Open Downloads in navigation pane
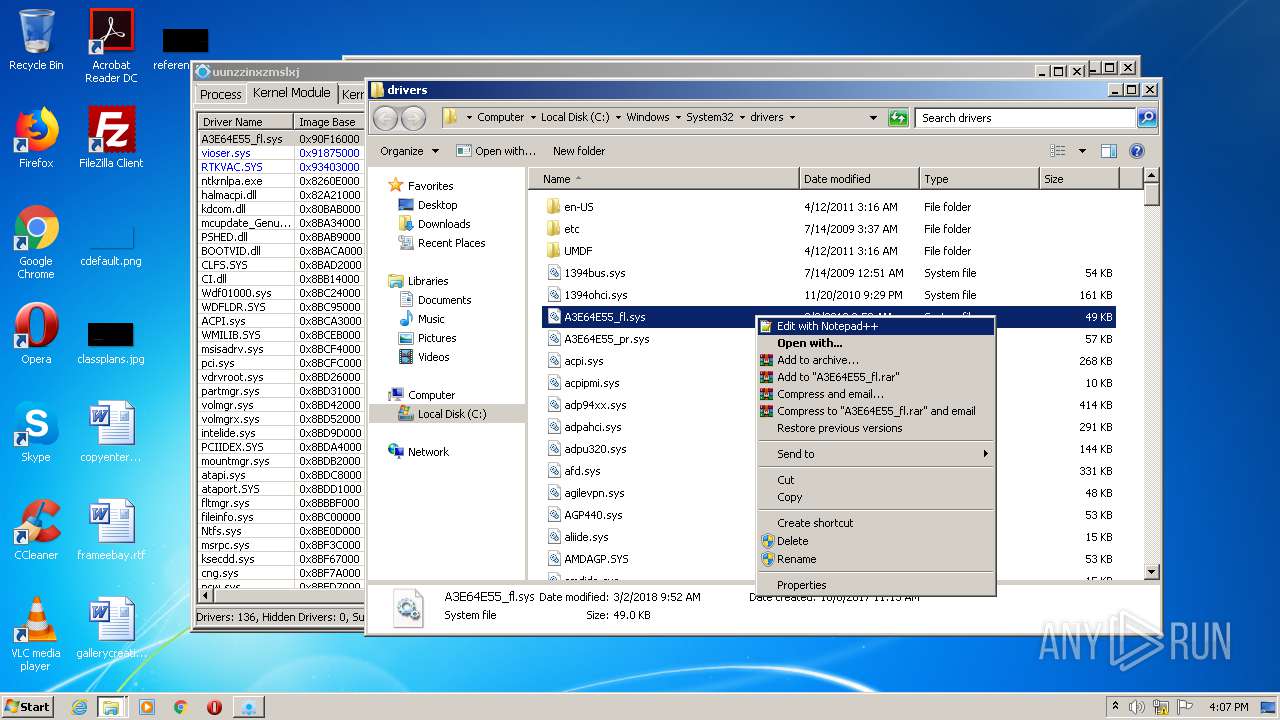This screenshot has width=1280, height=720. [x=444, y=224]
